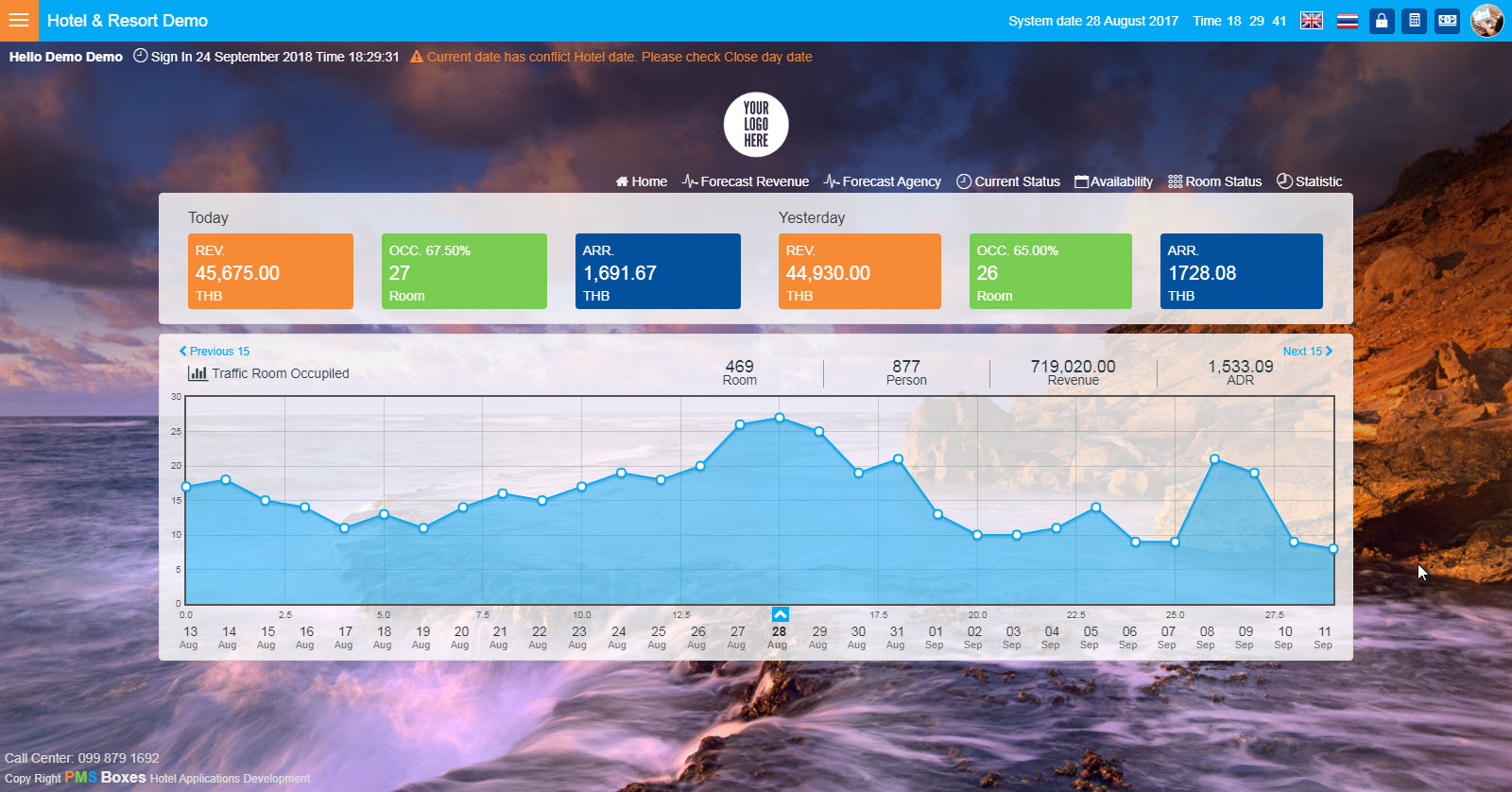Screen dimensions: 1512x792
Task: Click today's orange REV. 45,675.00 tile
Action: (x=270, y=271)
